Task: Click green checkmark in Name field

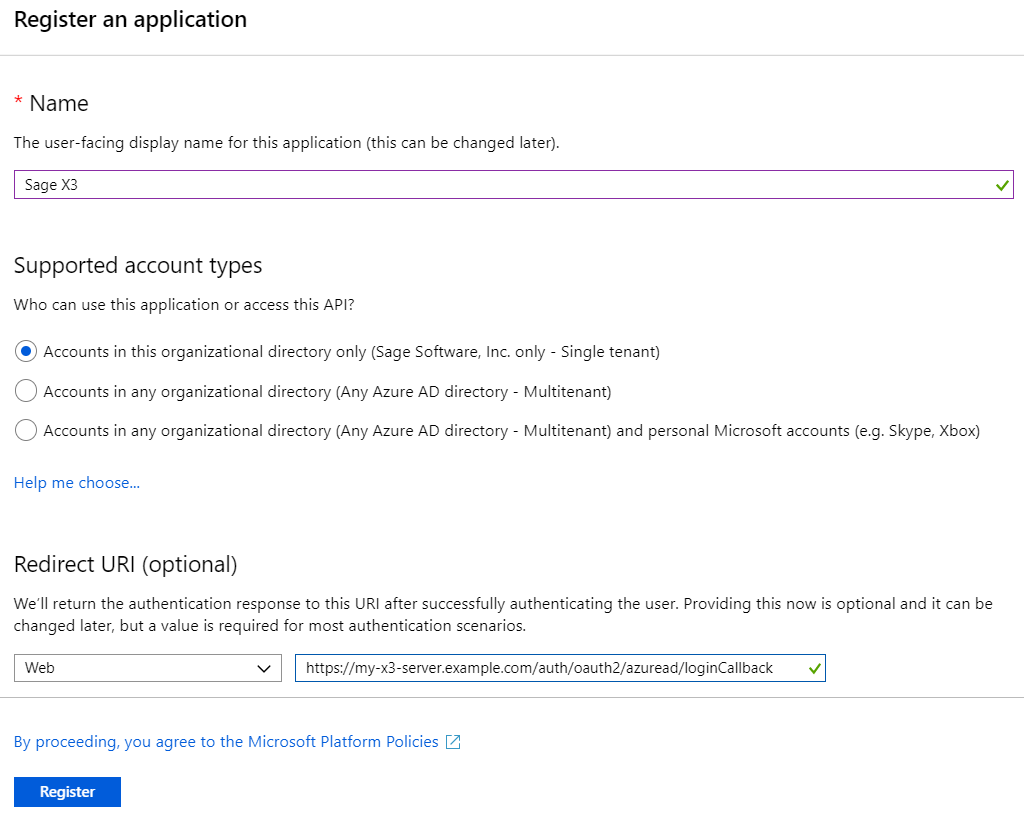Action: coord(1002,185)
